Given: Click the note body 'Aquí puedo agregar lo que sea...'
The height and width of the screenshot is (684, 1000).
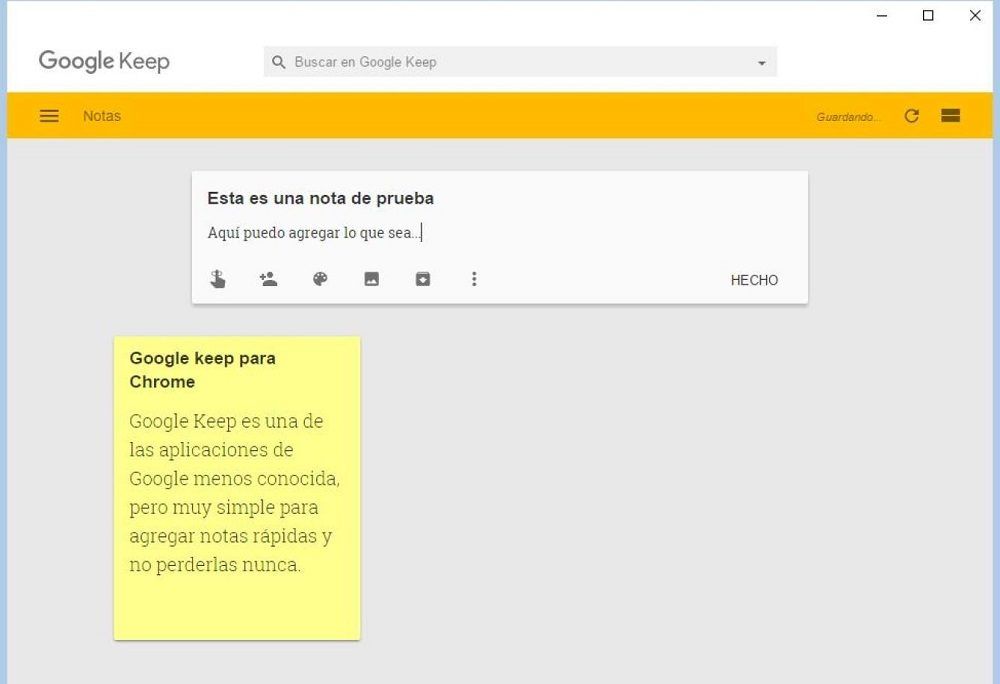Looking at the screenshot, I should point(314,233).
